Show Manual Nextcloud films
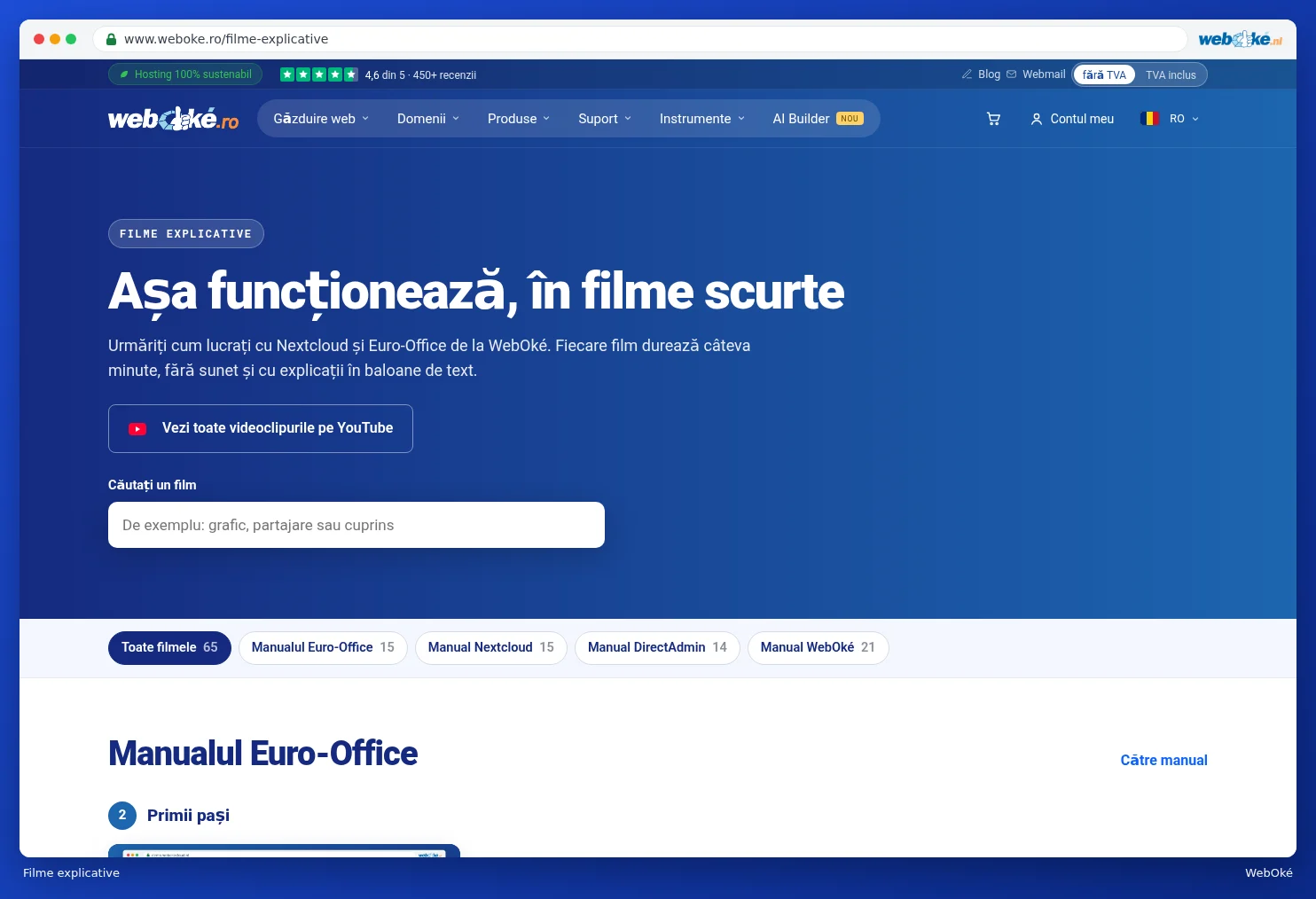This screenshot has height=899, width=1316. [x=491, y=647]
